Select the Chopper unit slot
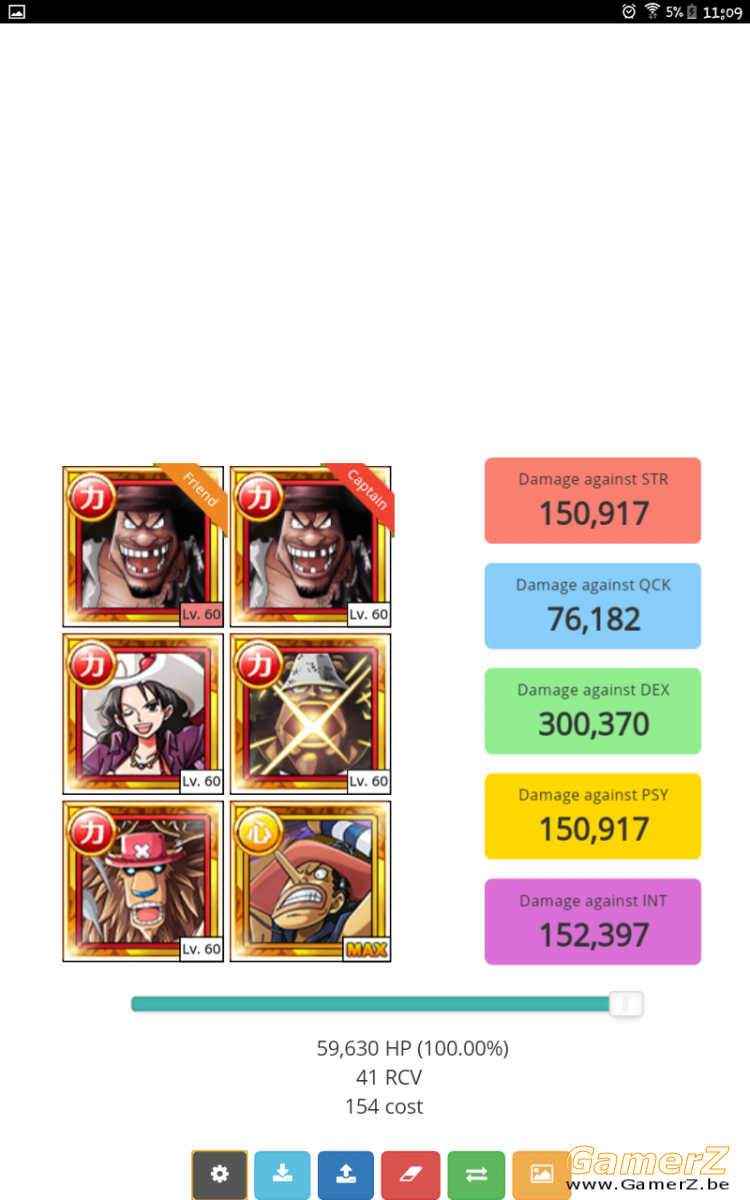Screen dimensions: 750x1200 coord(143,881)
